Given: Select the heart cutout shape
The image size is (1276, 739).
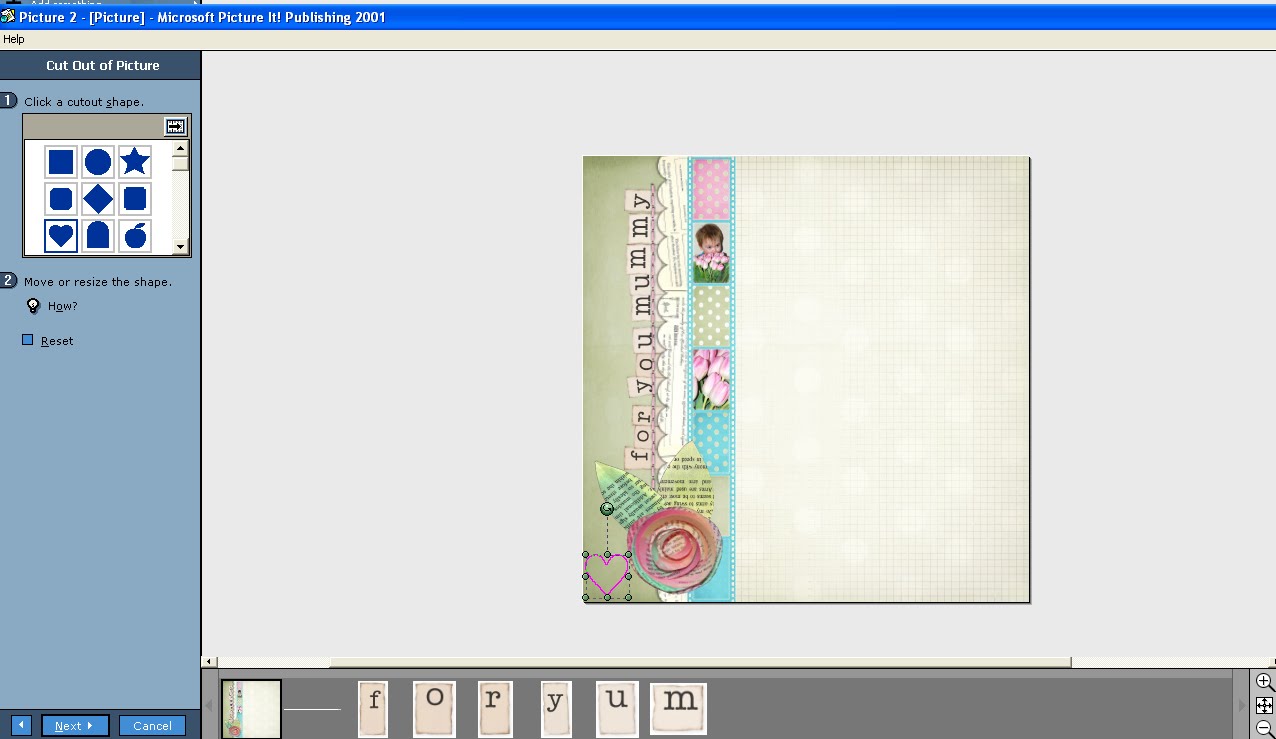Looking at the screenshot, I should 61,236.
